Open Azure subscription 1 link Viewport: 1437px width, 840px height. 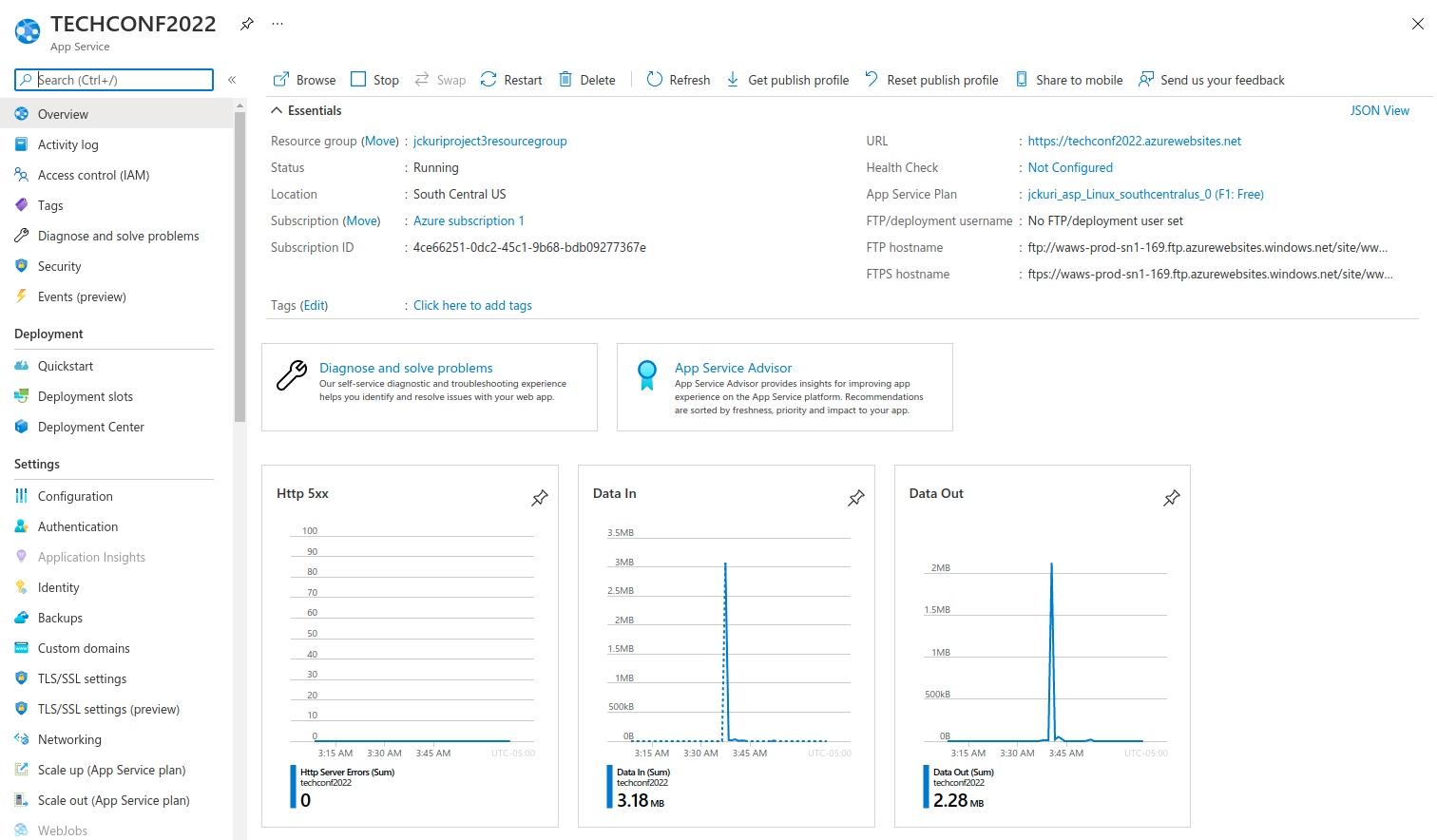point(469,220)
